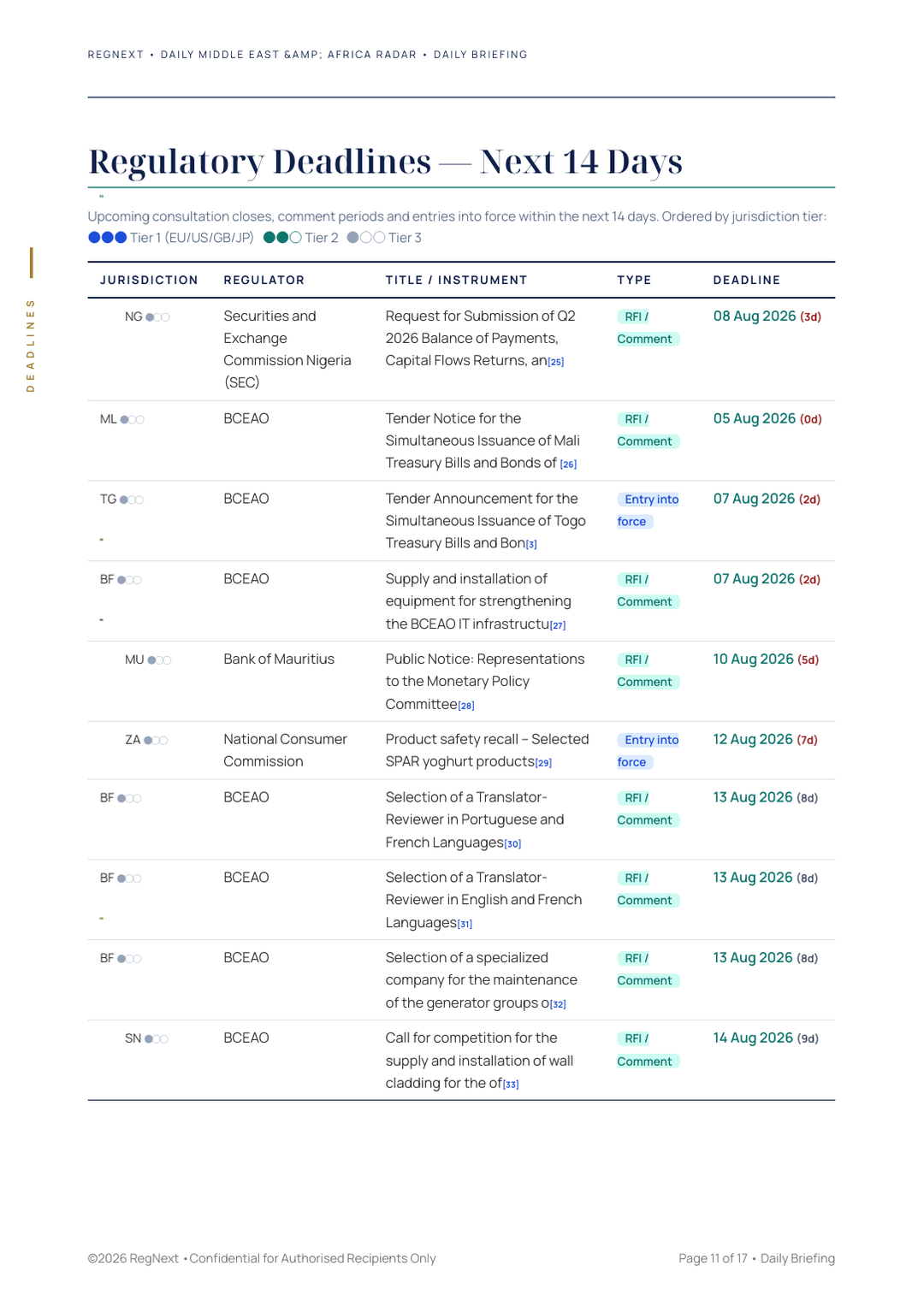Click the tier dots beside ZA
This screenshot has width=924, height=1307.
pos(156,741)
